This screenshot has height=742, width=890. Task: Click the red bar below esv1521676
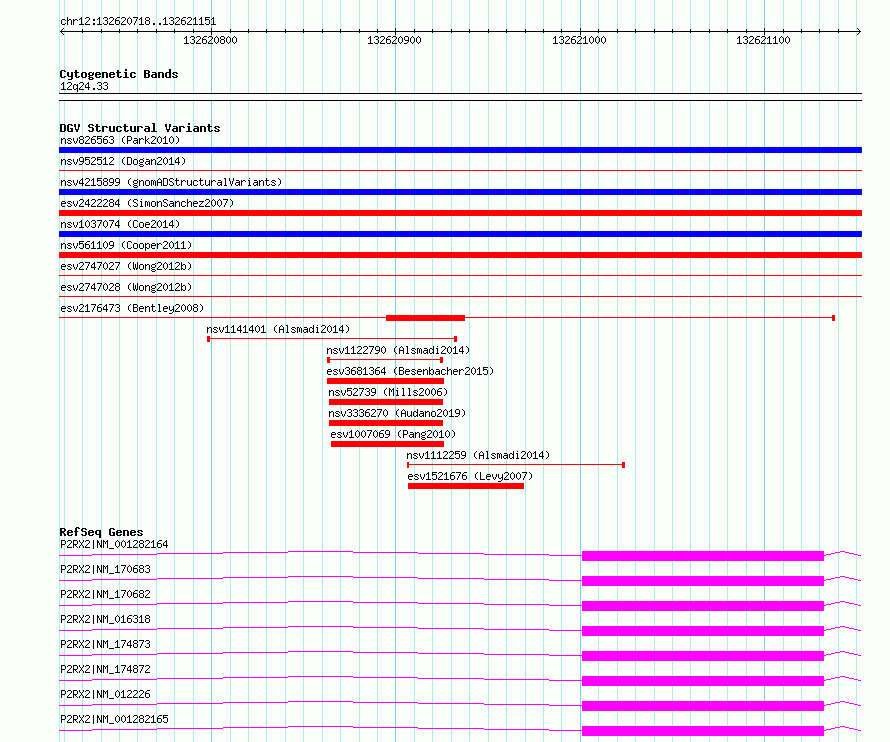[x=466, y=486]
